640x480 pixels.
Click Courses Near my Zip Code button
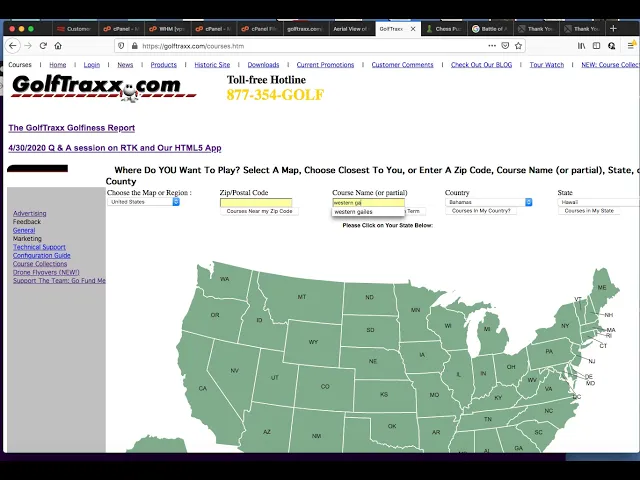260,211
